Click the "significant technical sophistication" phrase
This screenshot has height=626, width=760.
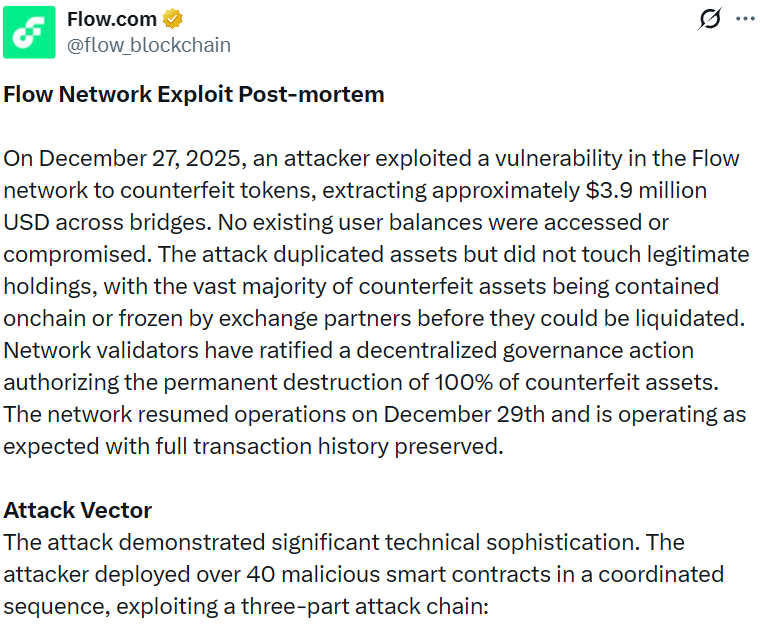click(x=453, y=542)
